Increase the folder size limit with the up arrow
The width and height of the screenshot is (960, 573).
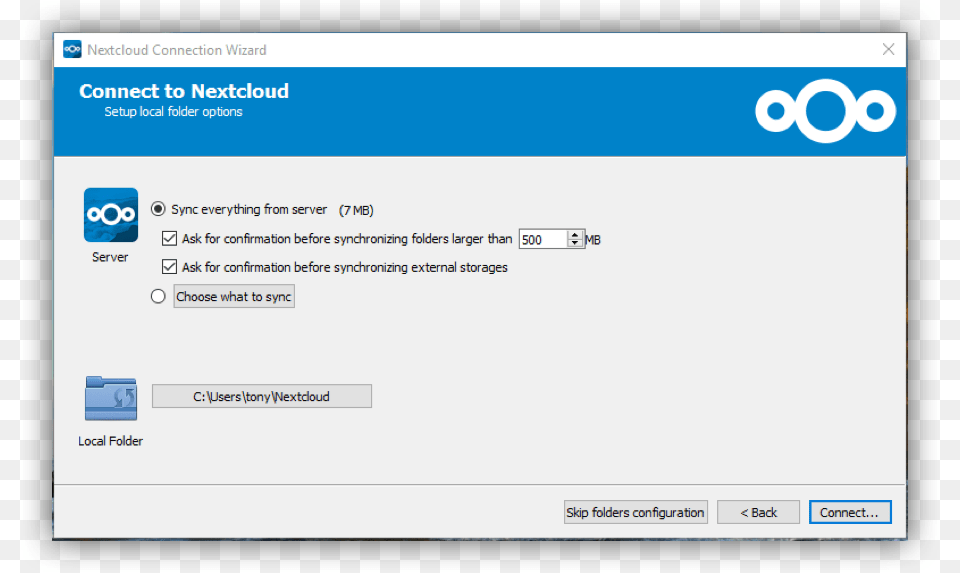575,235
